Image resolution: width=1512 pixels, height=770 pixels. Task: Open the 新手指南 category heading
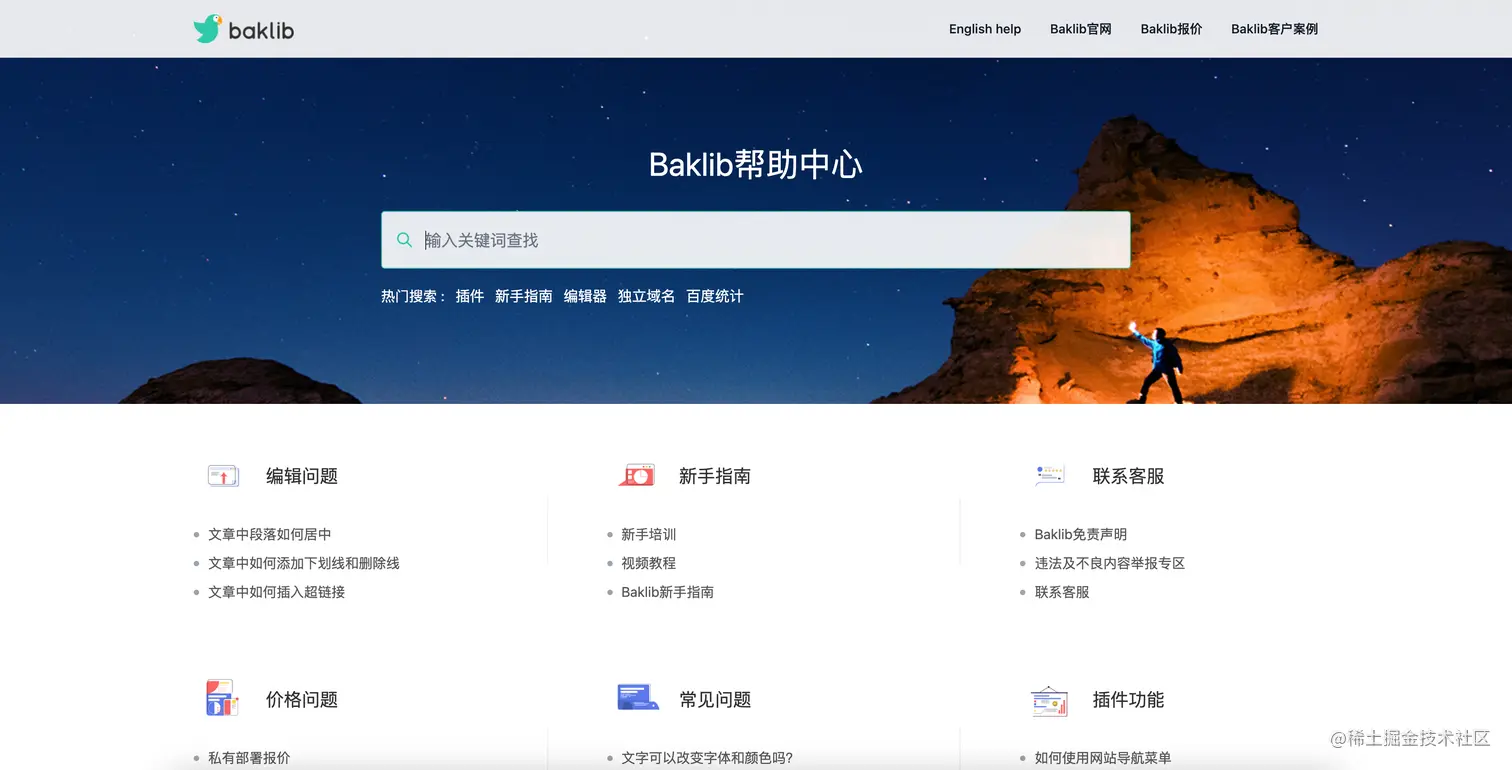pyautogui.click(x=715, y=476)
